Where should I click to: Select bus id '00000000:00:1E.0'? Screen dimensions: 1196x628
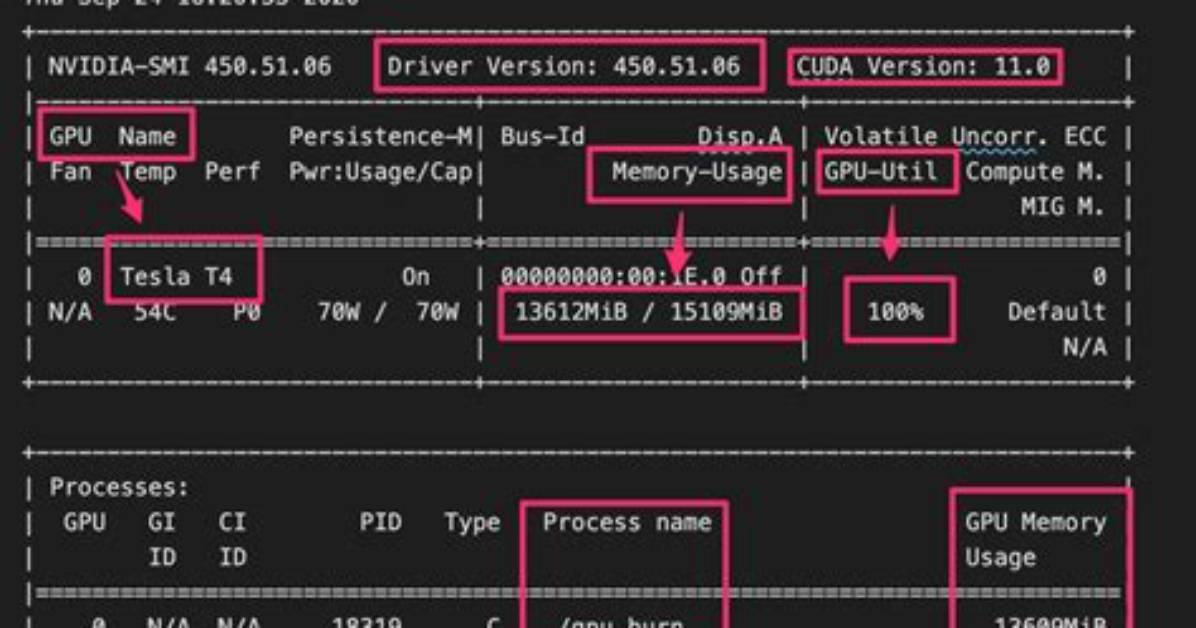tap(613, 276)
